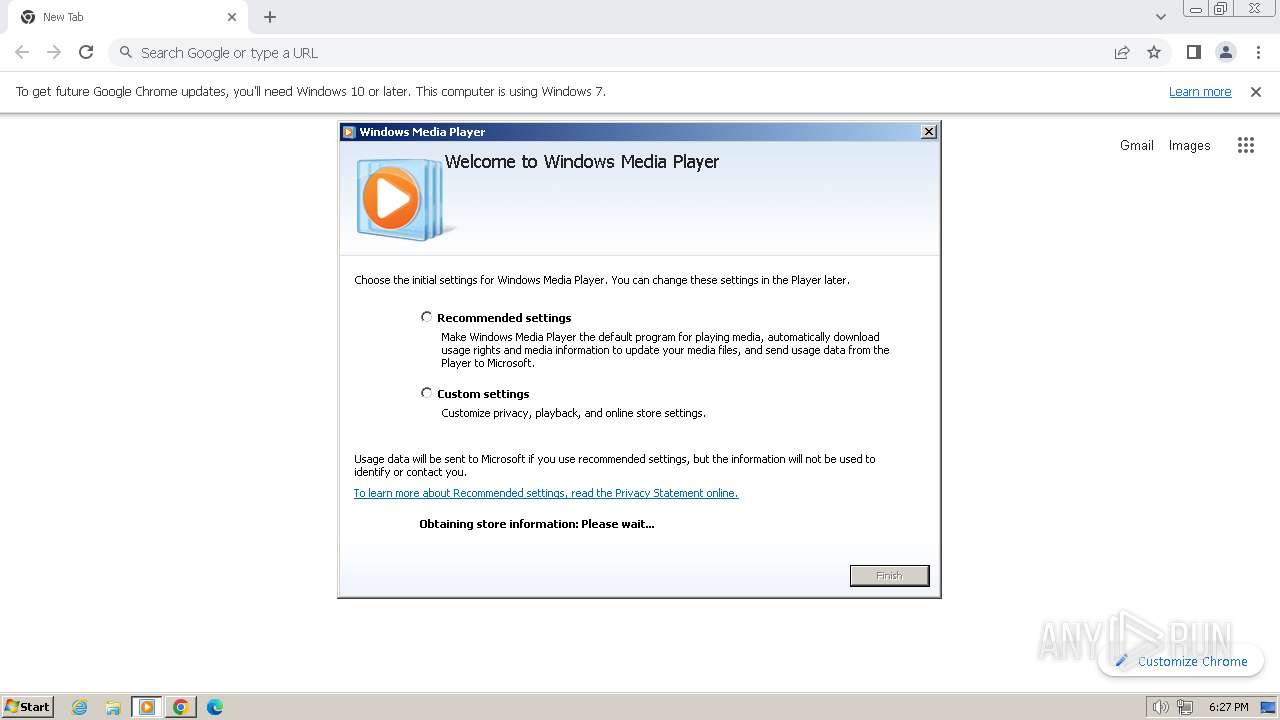
Task: Open Internet Explorer from taskbar
Action: click(80, 707)
